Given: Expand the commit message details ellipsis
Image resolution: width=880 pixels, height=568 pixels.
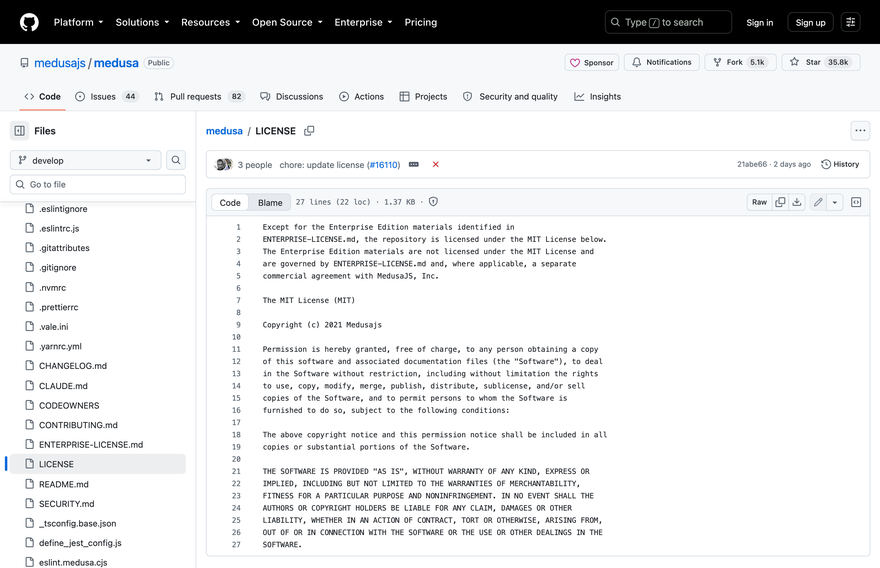Looking at the screenshot, I should click(414, 164).
